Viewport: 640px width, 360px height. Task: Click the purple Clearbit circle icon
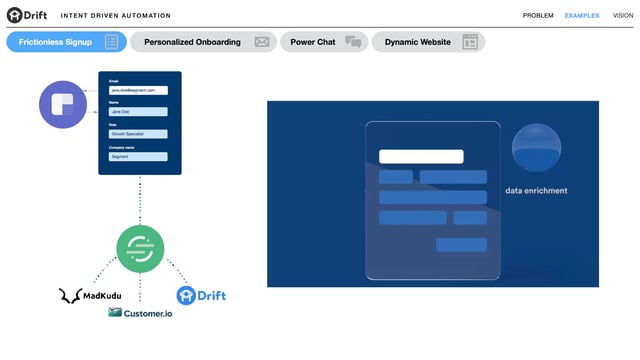pyautogui.click(x=63, y=104)
